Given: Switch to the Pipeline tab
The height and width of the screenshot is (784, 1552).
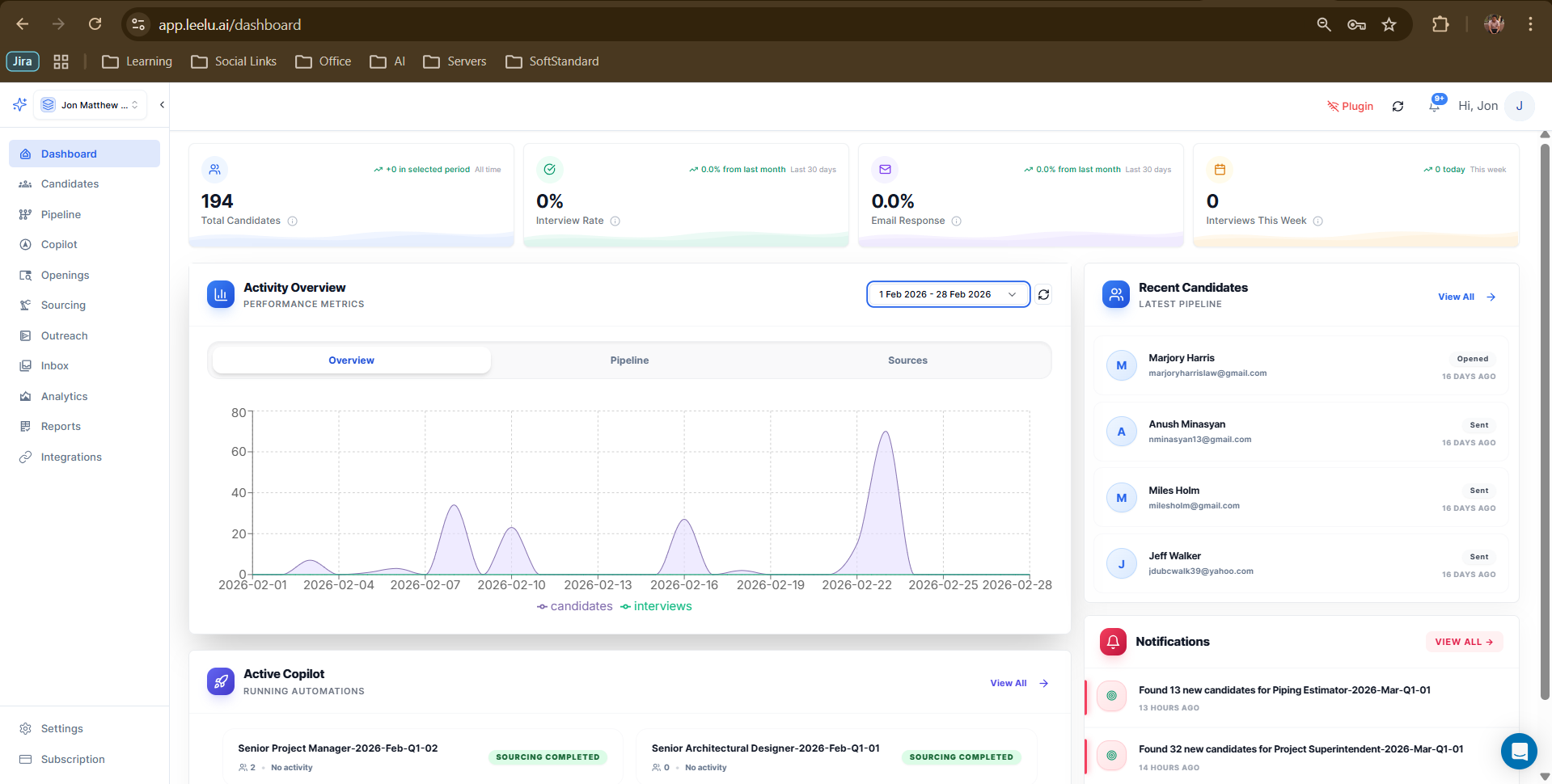Looking at the screenshot, I should tap(629, 360).
